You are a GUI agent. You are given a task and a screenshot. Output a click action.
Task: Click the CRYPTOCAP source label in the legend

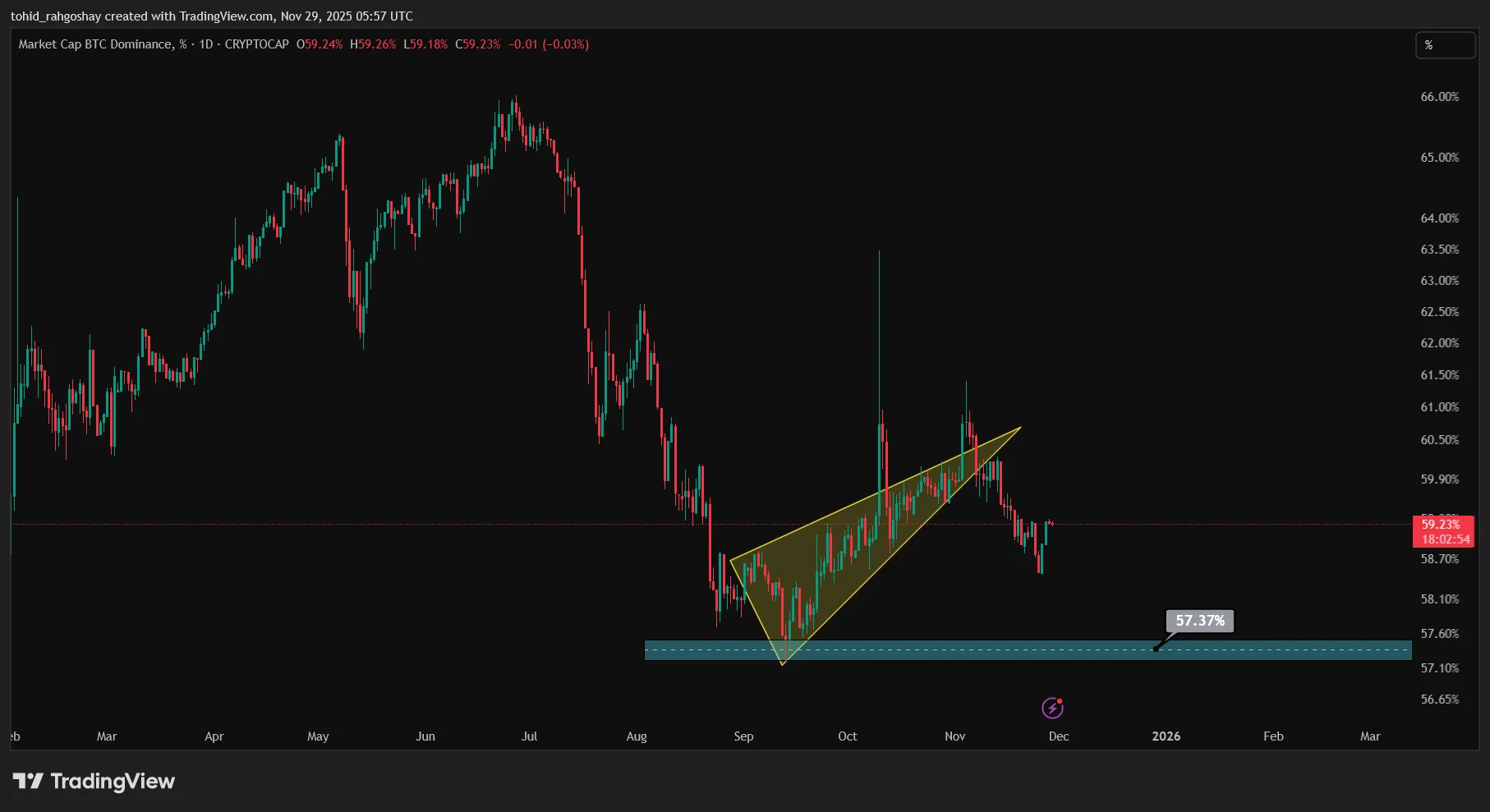coord(255,44)
